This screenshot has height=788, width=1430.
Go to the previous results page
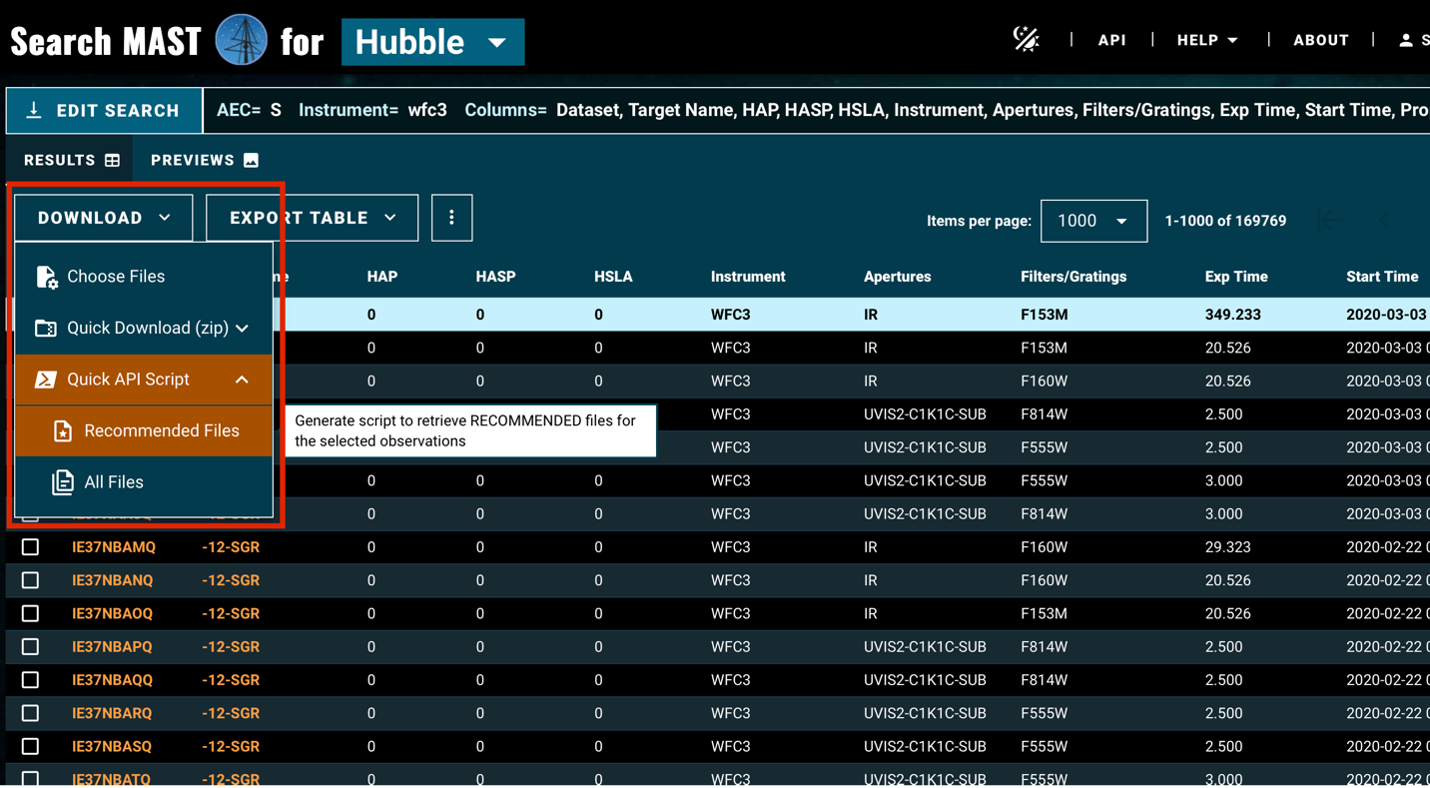pyautogui.click(x=1386, y=220)
